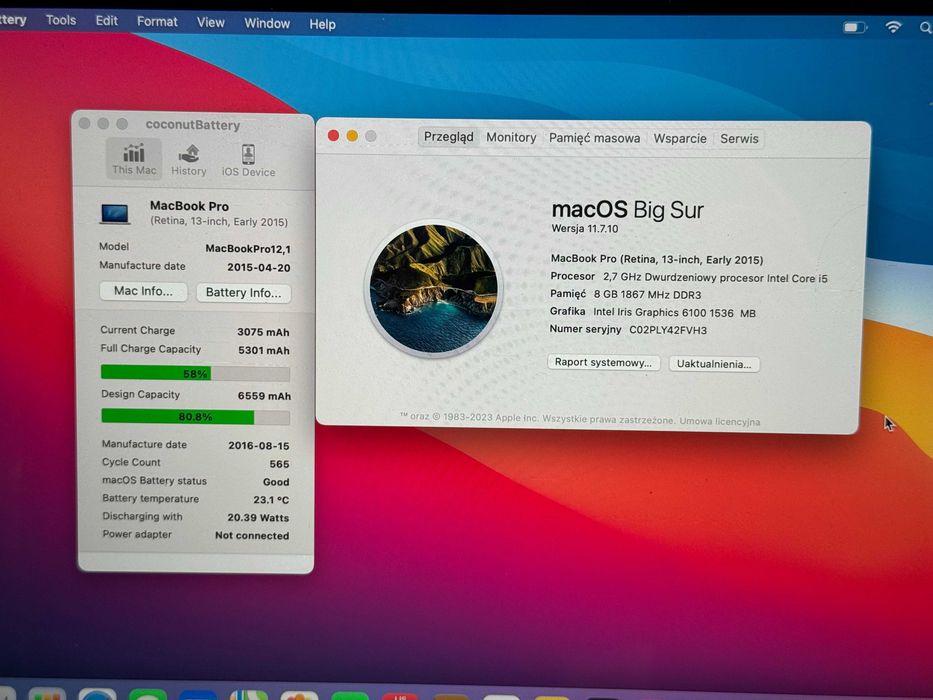Select This Mac icon in coconutBattery
Image resolution: width=933 pixels, height=700 pixels.
pos(134,159)
